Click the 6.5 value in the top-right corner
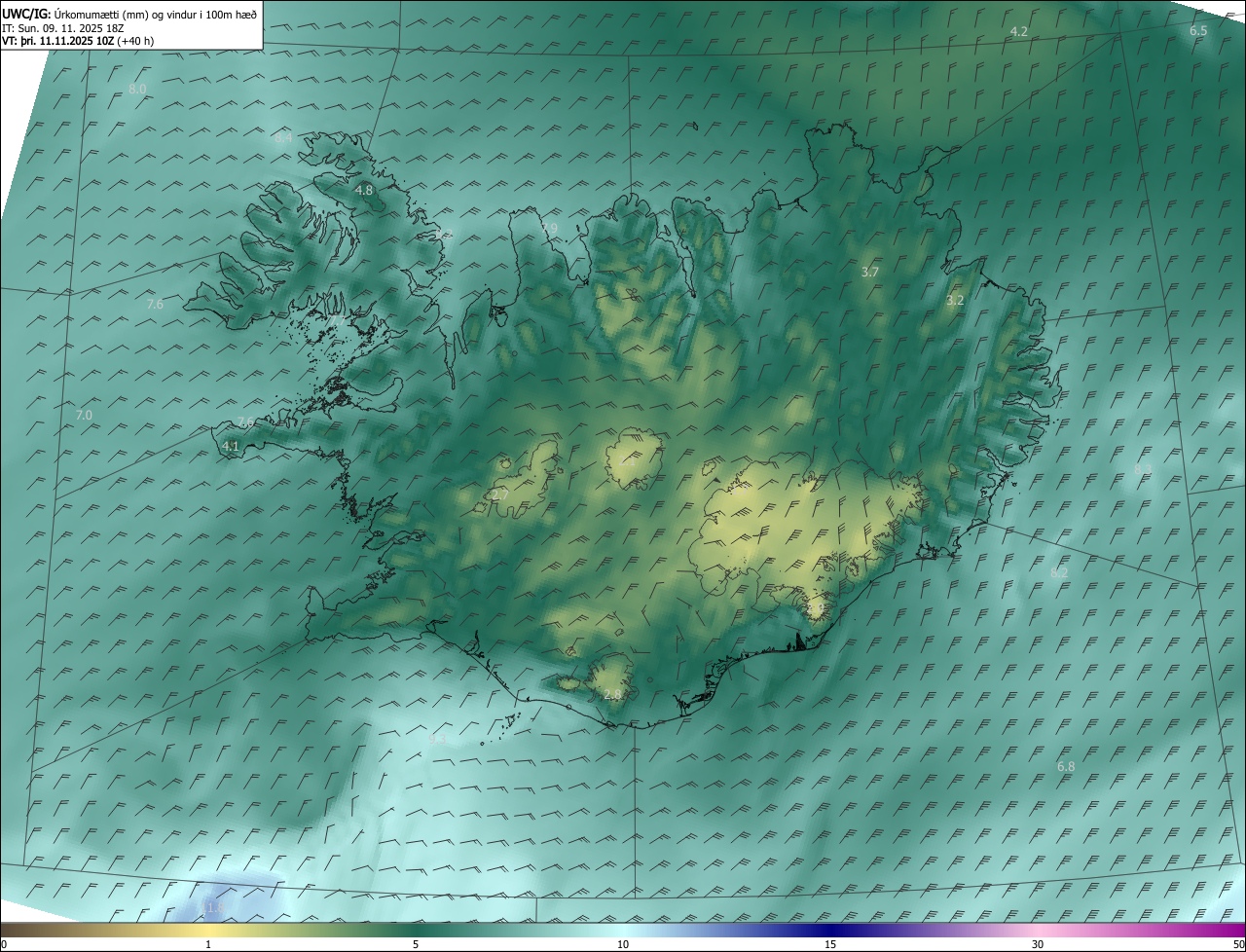1246x952 pixels. [x=1198, y=31]
